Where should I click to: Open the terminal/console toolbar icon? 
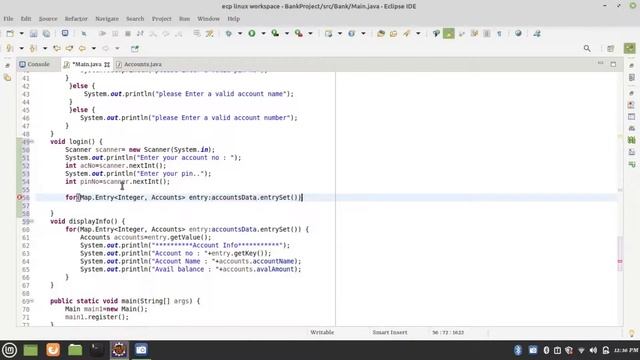[65, 33]
